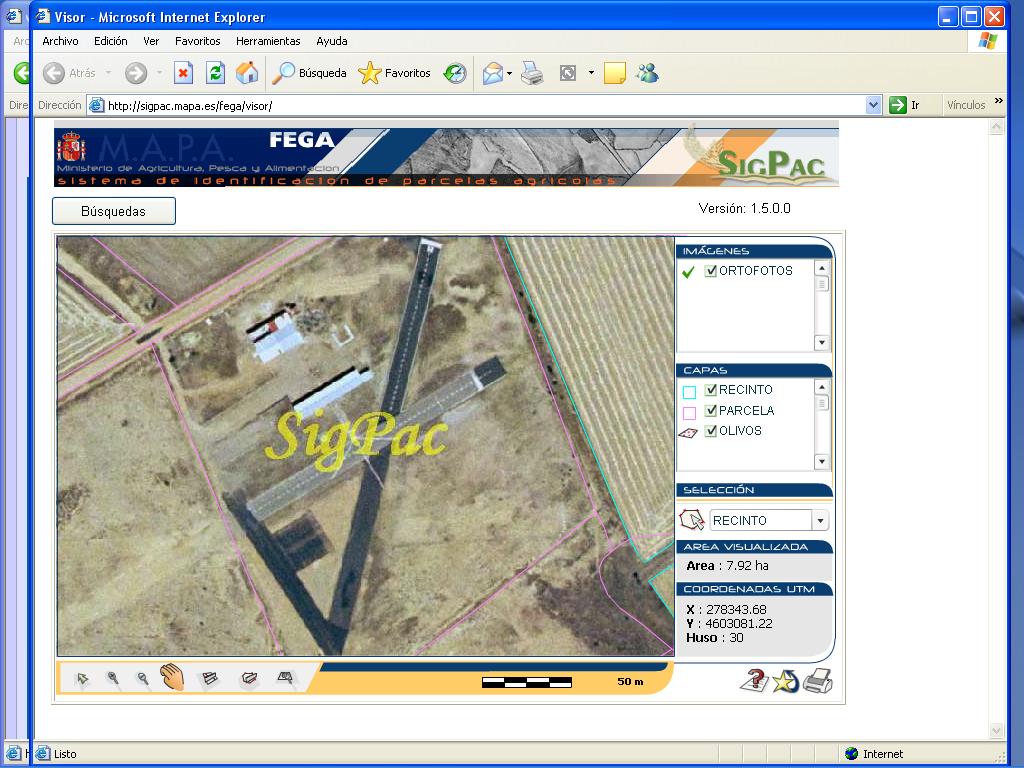Activate the hand pan tool

coord(173,678)
